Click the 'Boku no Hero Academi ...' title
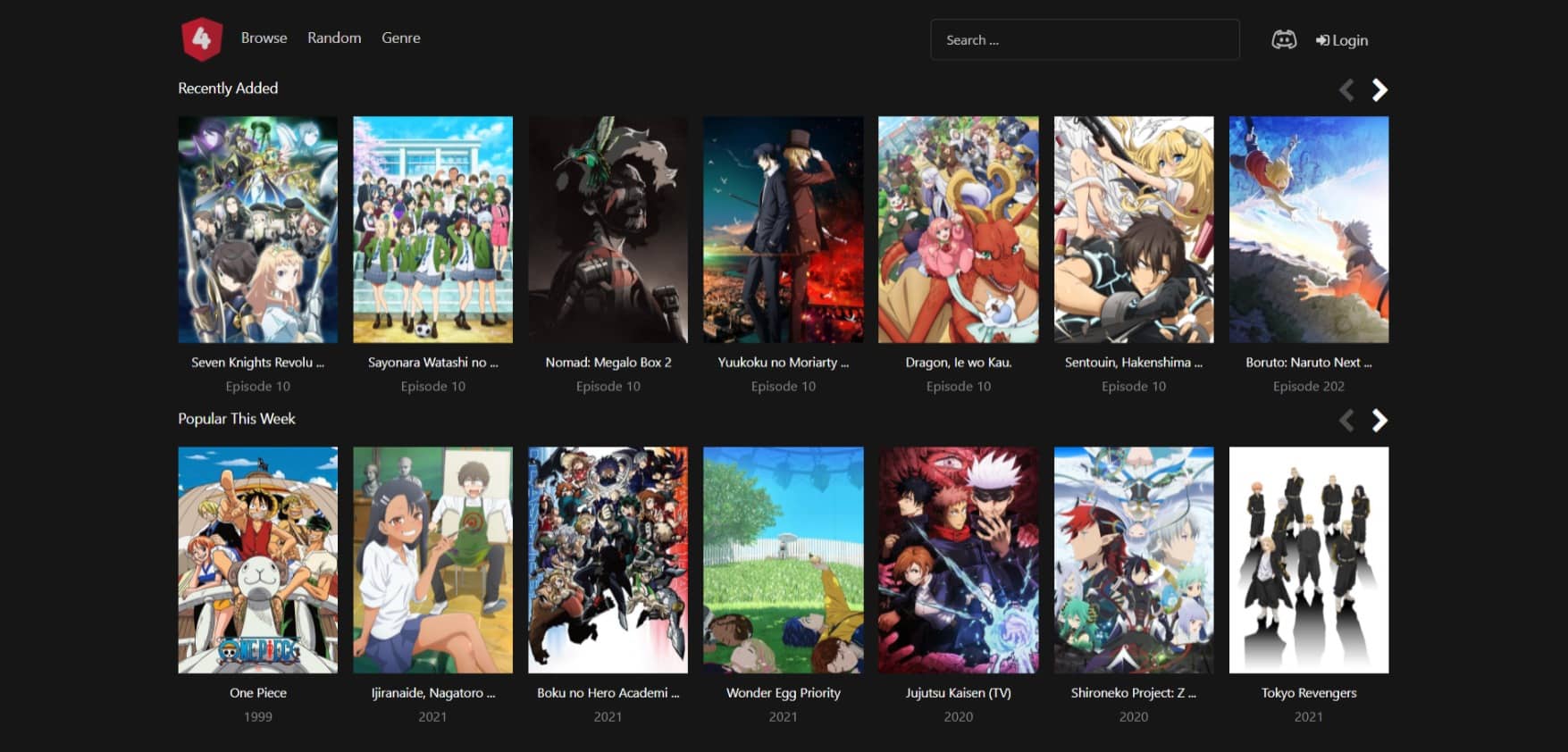The width and height of the screenshot is (1568, 752). point(608,693)
